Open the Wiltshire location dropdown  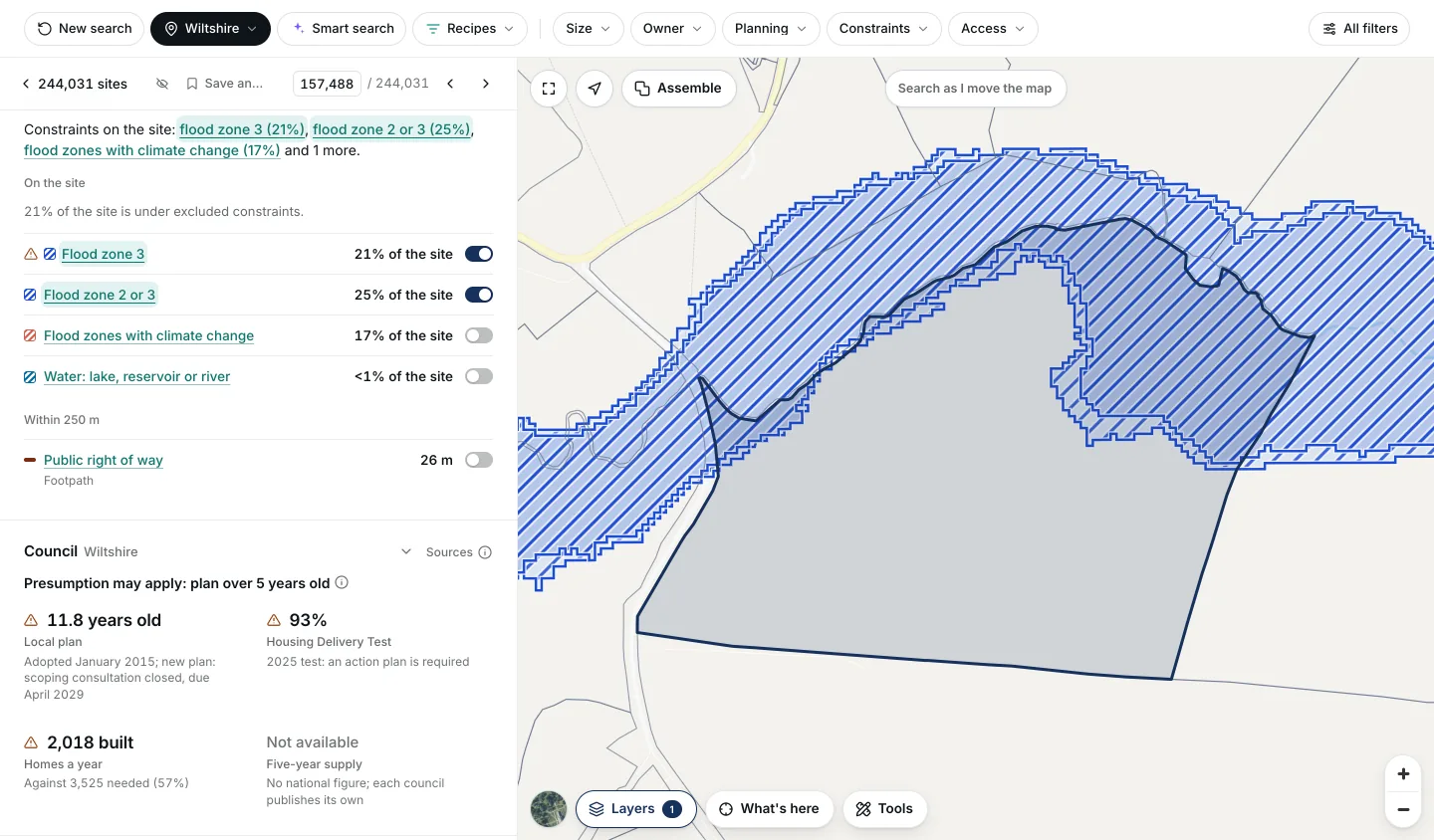210,29
